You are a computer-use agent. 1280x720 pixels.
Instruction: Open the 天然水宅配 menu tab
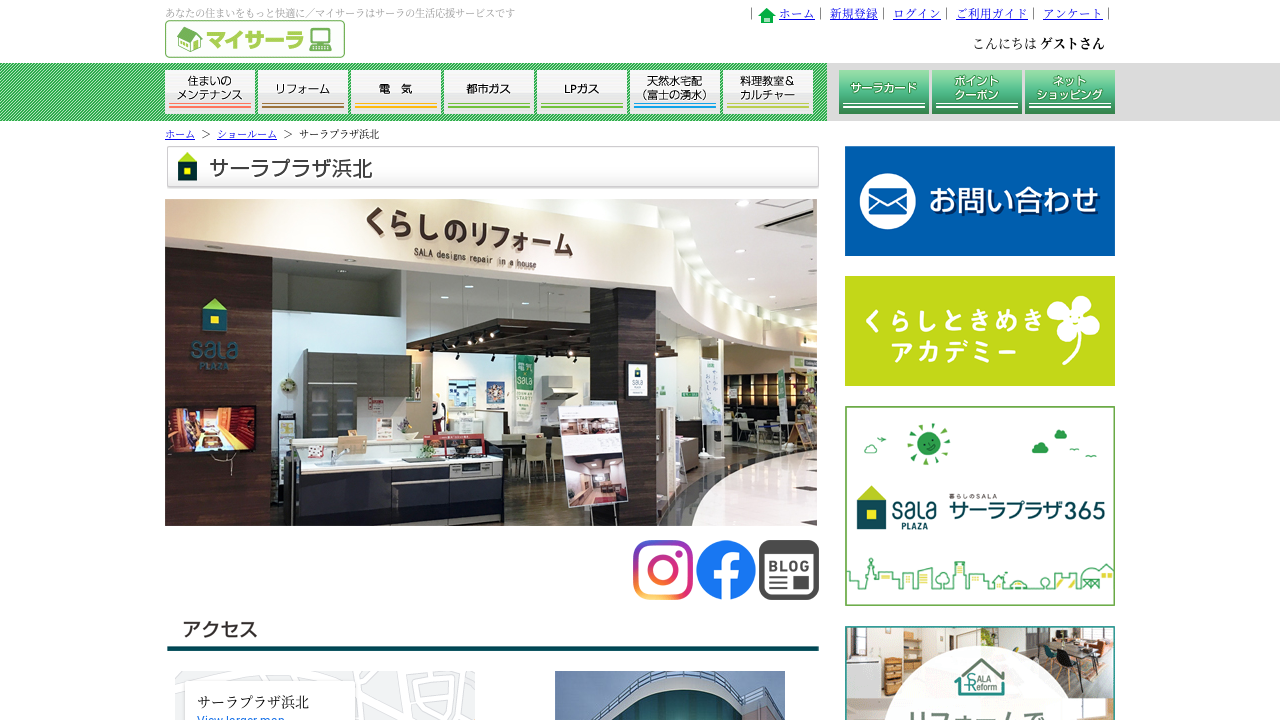pos(675,92)
